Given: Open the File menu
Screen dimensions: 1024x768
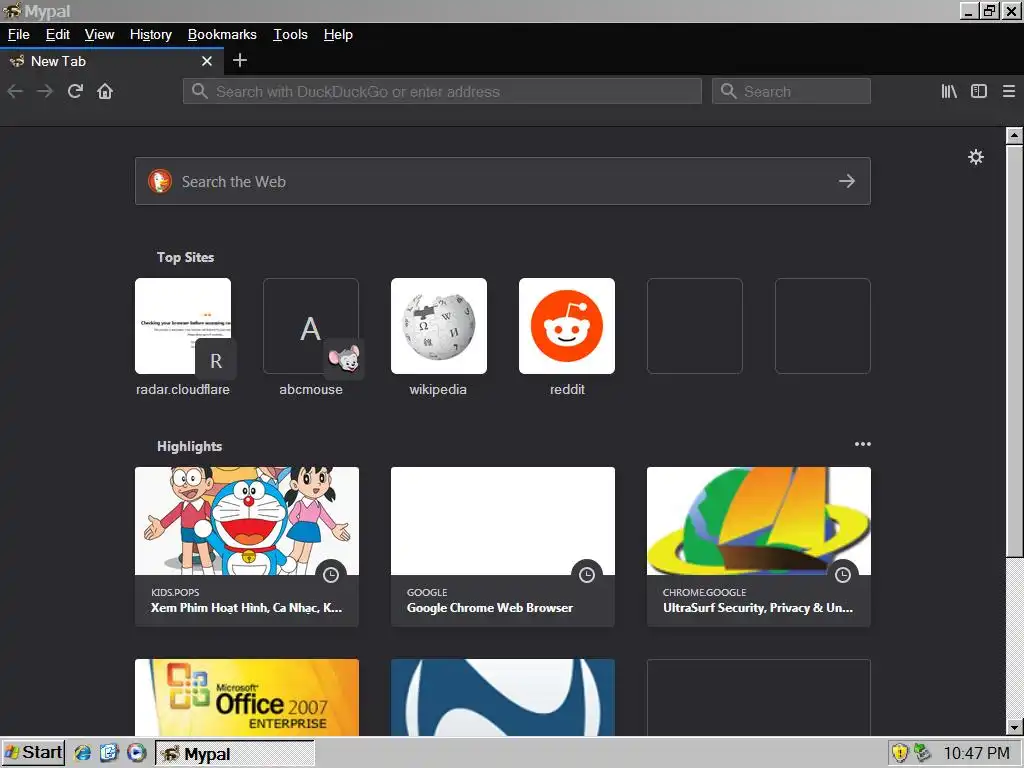Looking at the screenshot, I should click(x=18, y=35).
